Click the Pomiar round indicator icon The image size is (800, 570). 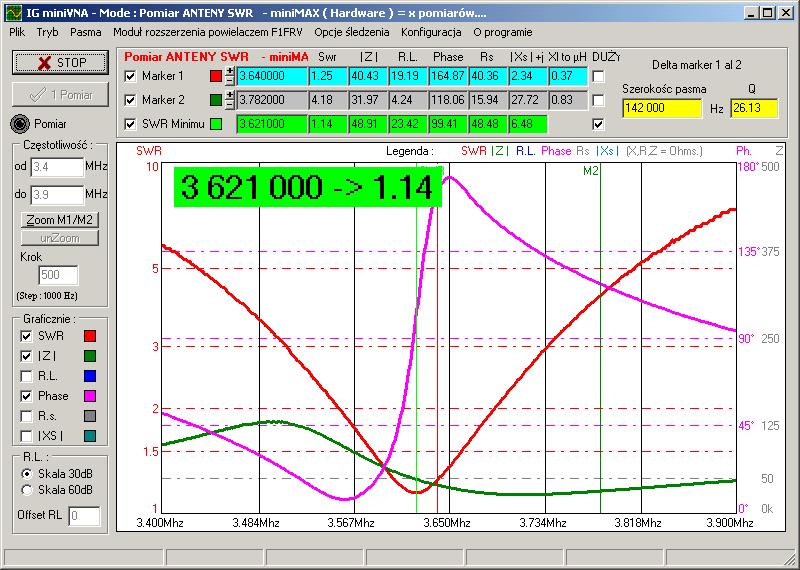point(21,124)
